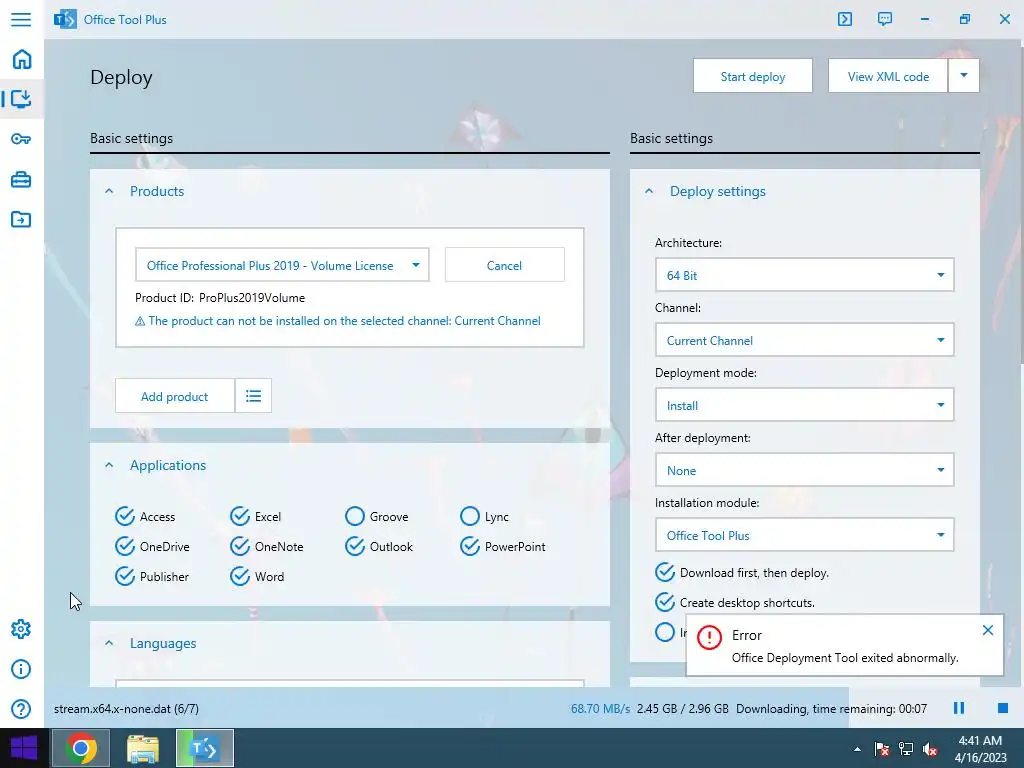Collapse the Languages section
Viewport: 1024px width, 768px height.
click(109, 643)
